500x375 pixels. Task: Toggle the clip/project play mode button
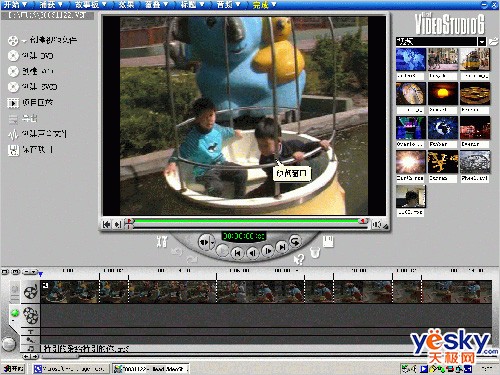pos(204,242)
